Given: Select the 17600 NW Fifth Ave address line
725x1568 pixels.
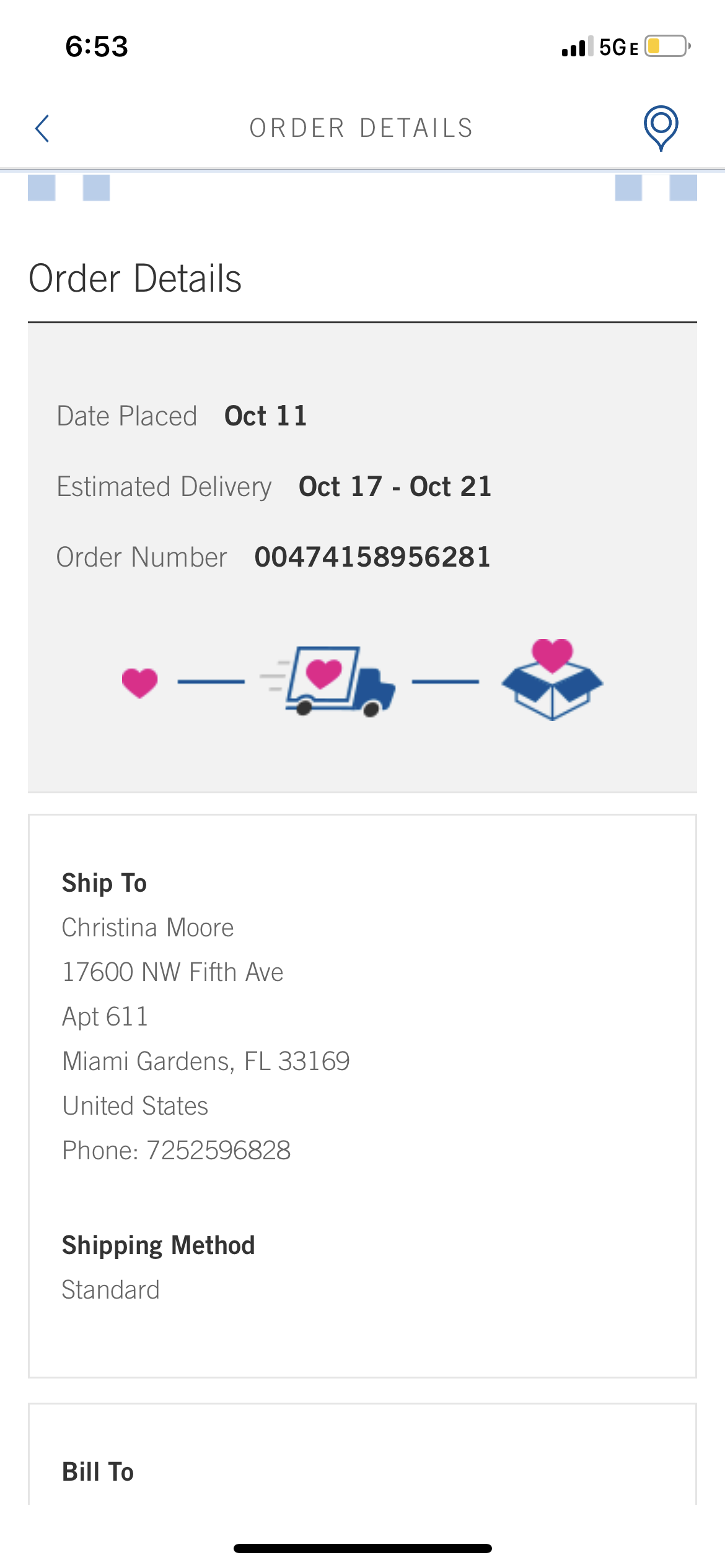Looking at the screenshot, I should pyautogui.click(x=173, y=972).
